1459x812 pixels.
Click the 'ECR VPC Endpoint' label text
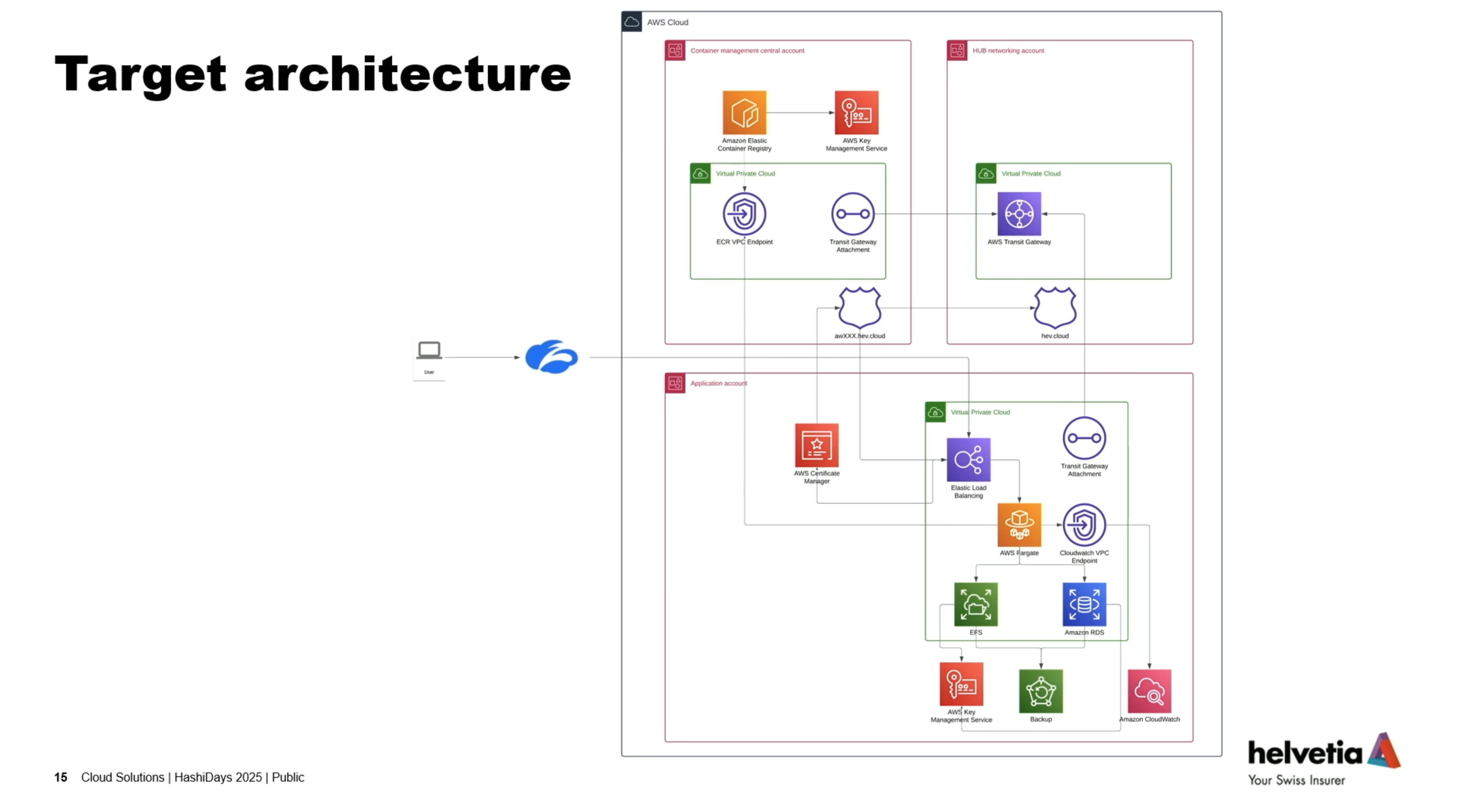pyautogui.click(x=744, y=242)
